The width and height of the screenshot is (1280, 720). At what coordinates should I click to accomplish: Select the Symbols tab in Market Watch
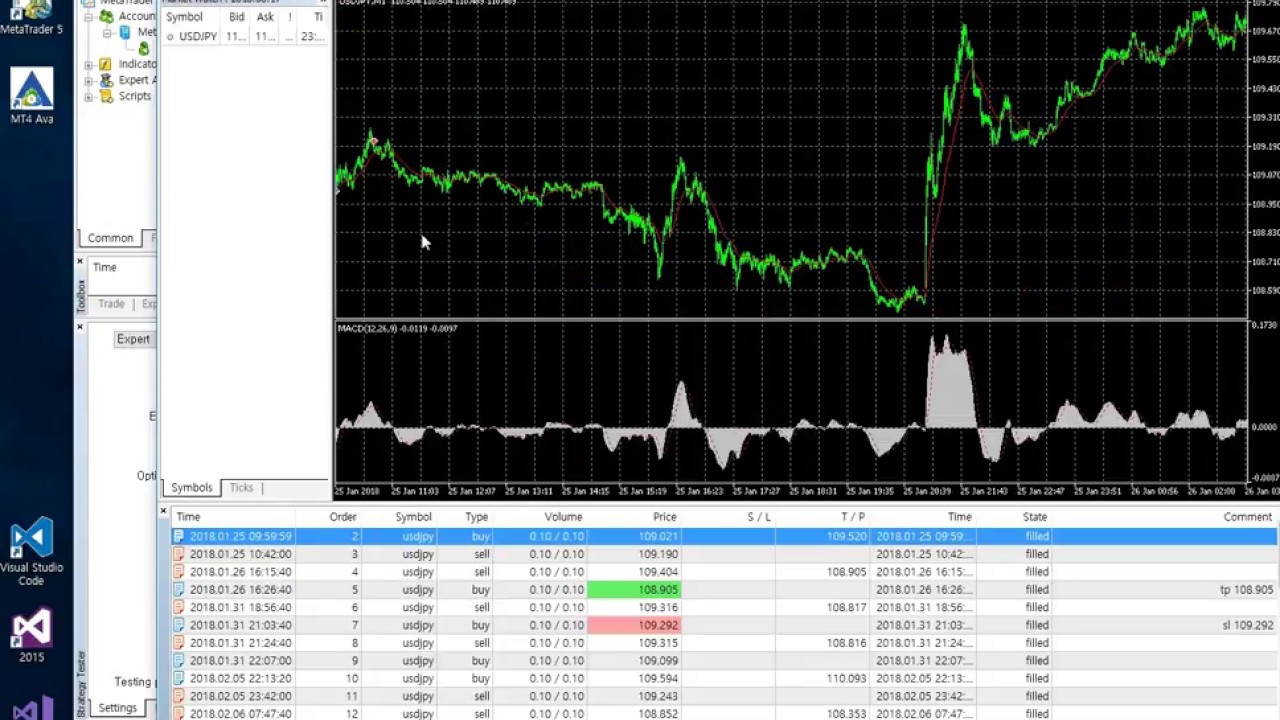click(x=191, y=488)
